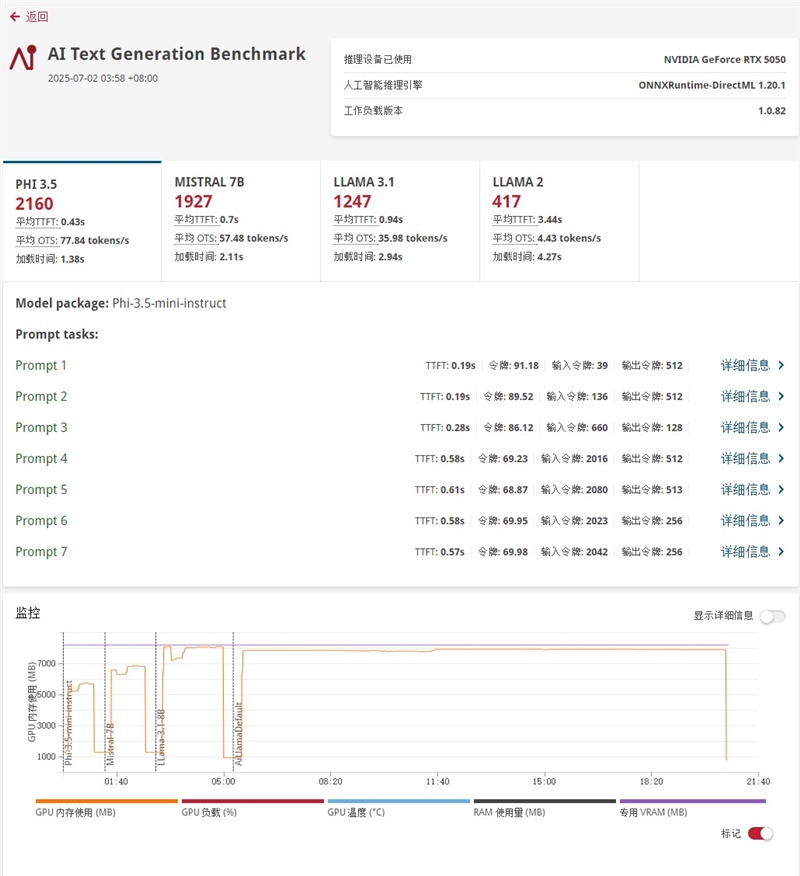The height and width of the screenshot is (876, 800).
Task: Select the Llama-3.1-8B chart marker
Action: point(161,737)
